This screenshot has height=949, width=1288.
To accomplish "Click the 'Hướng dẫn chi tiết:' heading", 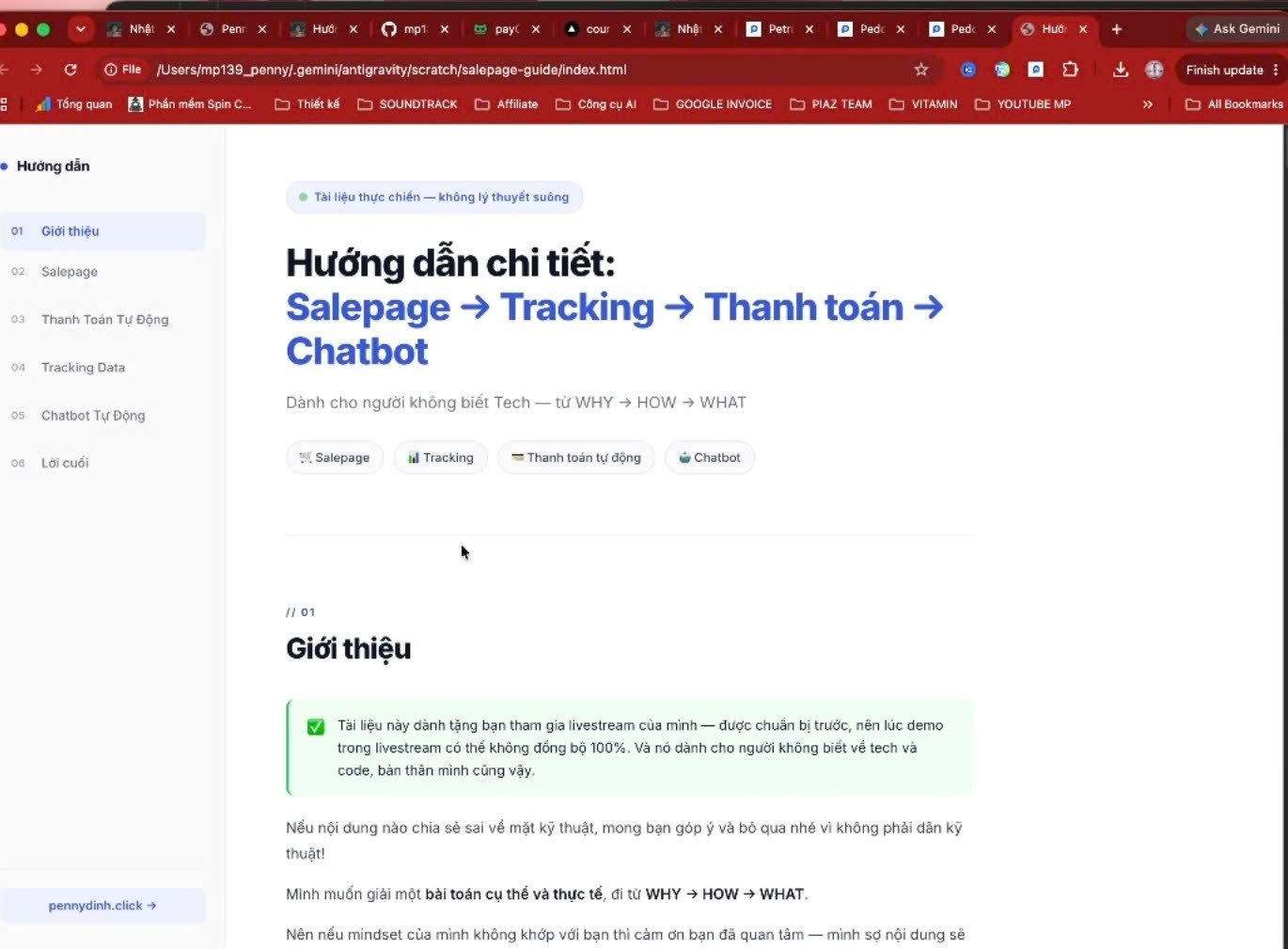I will coord(450,263).
